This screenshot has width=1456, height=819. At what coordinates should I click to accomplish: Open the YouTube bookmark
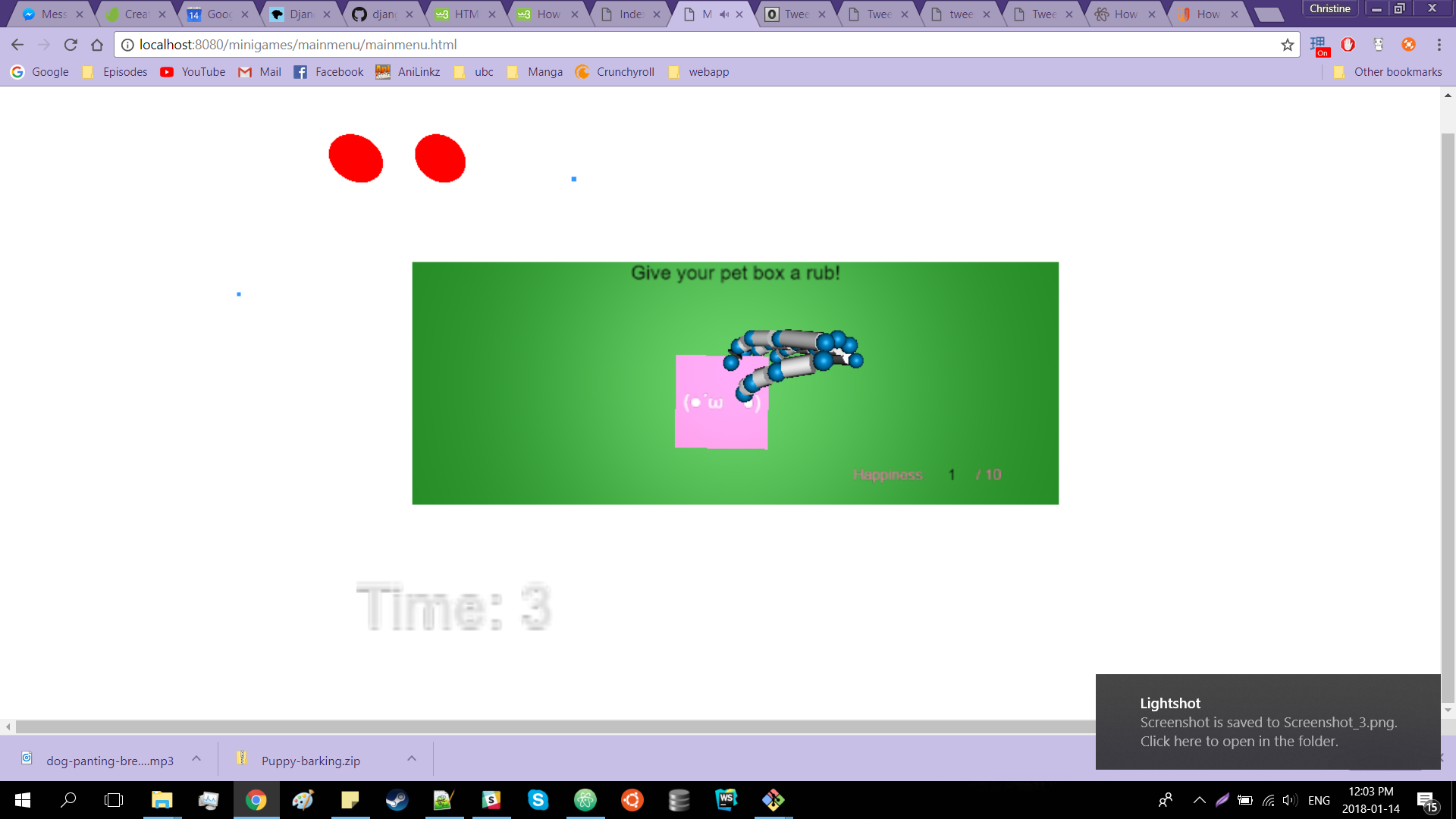point(193,72)
